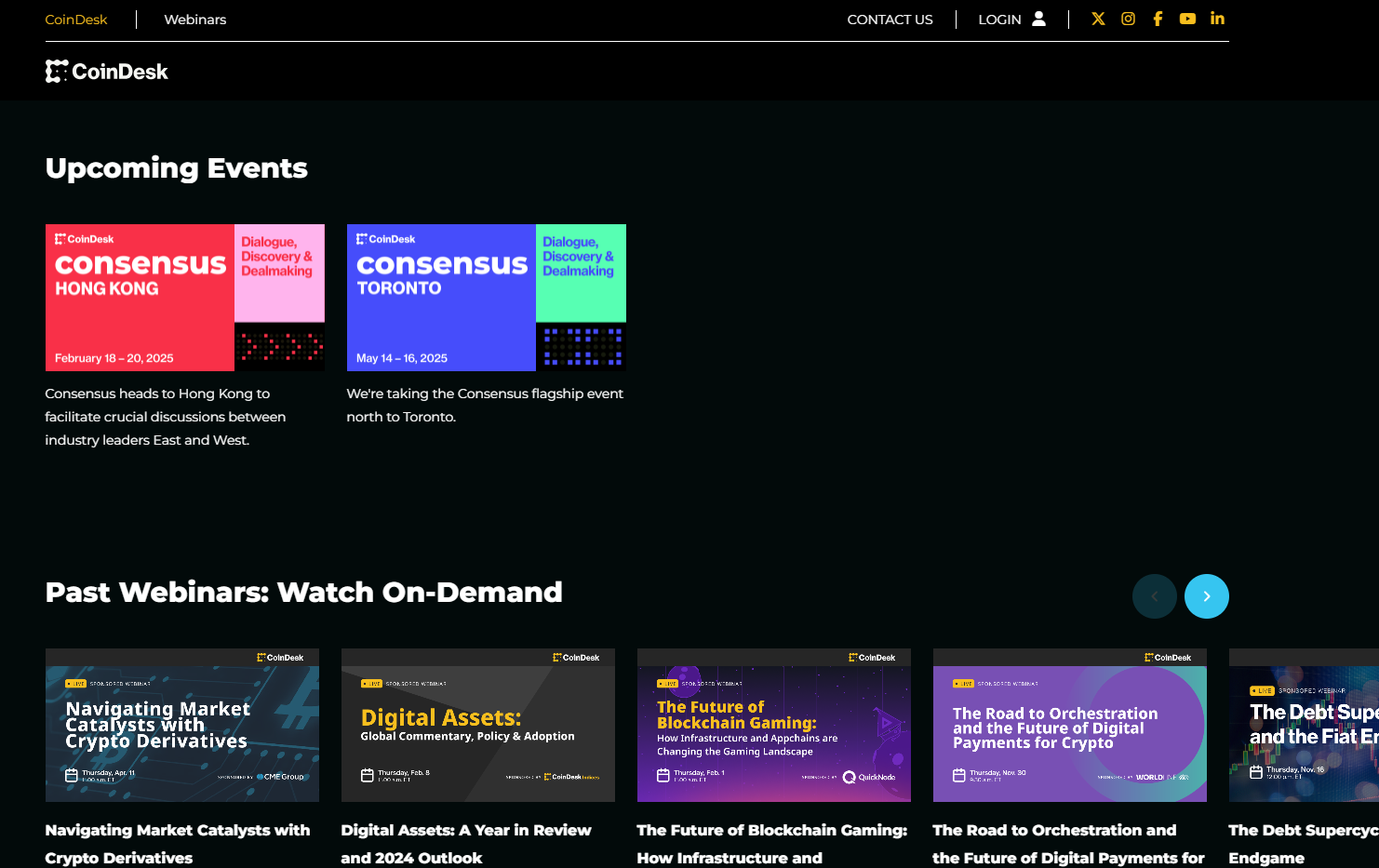
Task: Open the Webinars top nav link
Action: pyautogui.click(x=195, y=20)
